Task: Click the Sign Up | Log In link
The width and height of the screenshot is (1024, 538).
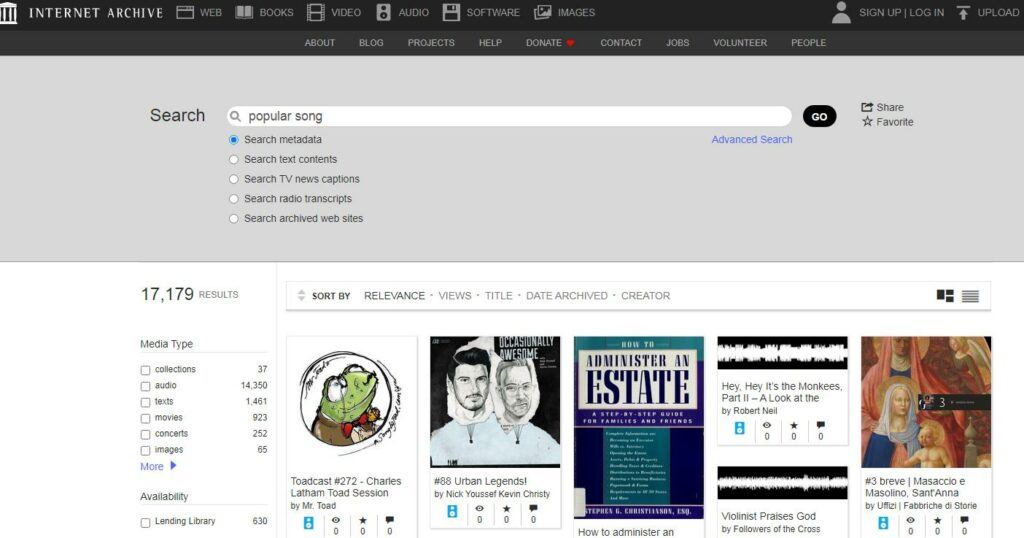Action: [x=901, y=12]
